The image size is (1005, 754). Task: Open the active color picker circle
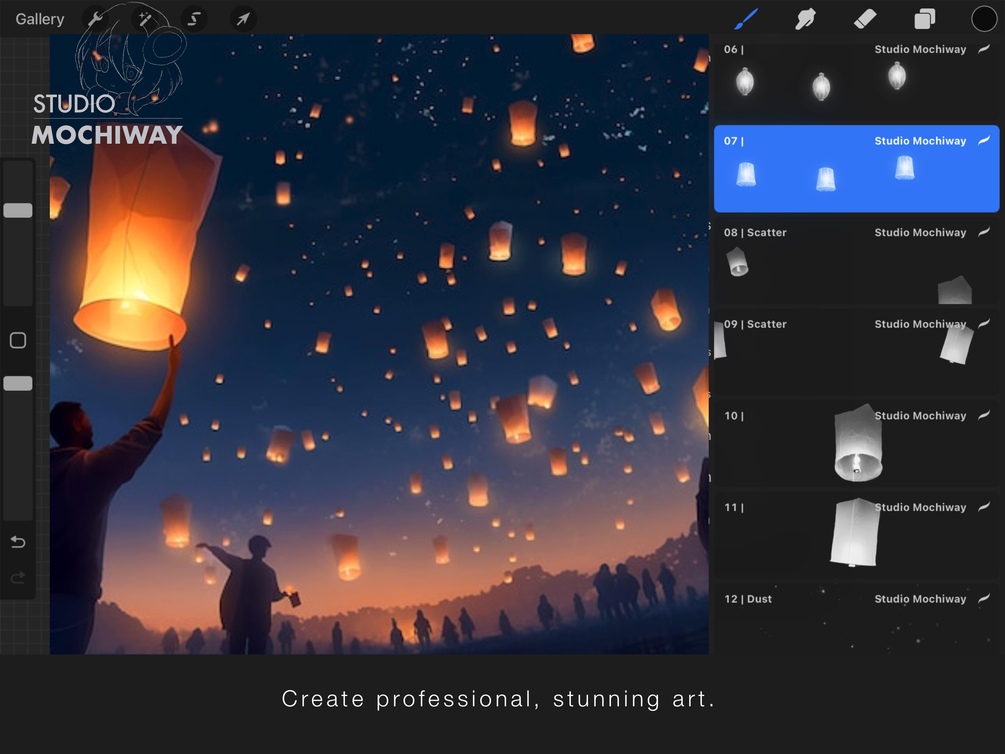984,19
